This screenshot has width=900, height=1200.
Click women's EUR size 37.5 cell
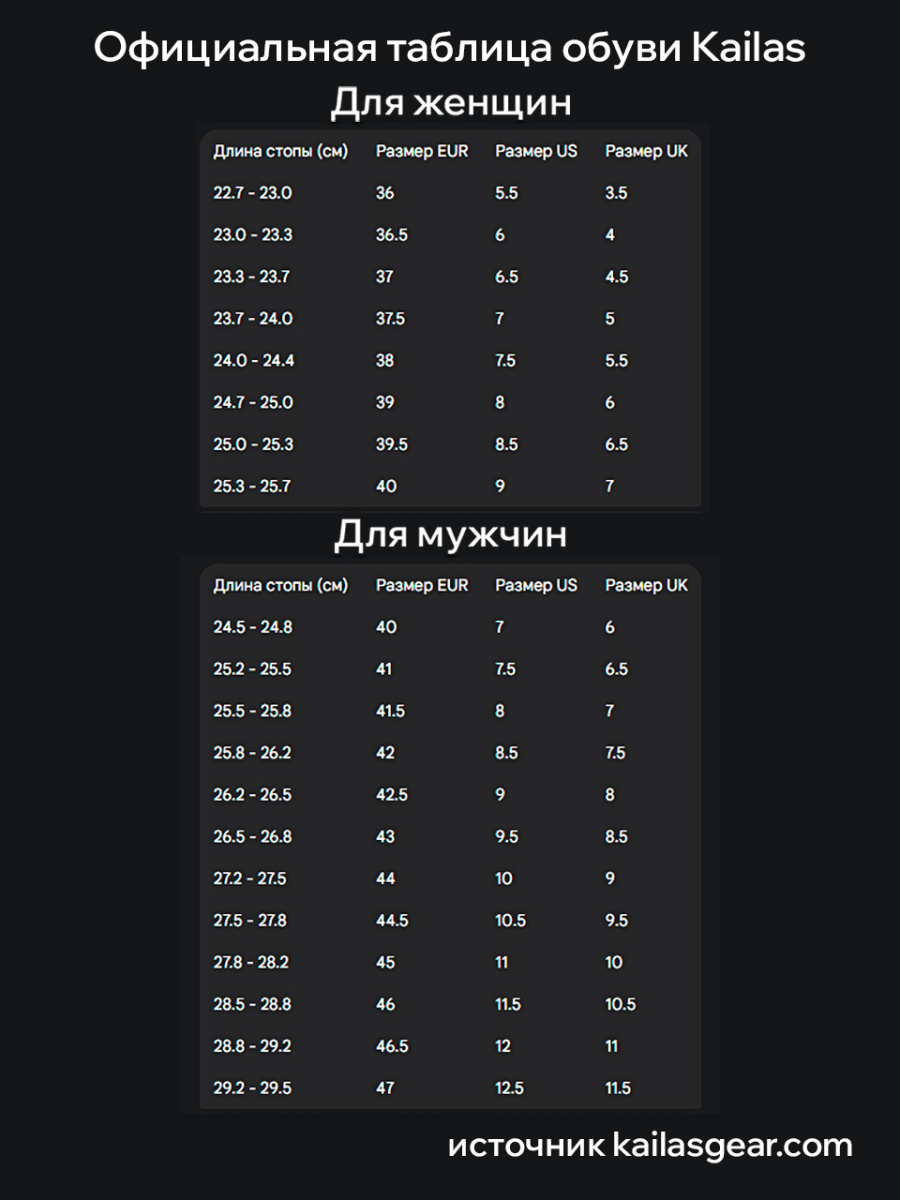point(390,319)
